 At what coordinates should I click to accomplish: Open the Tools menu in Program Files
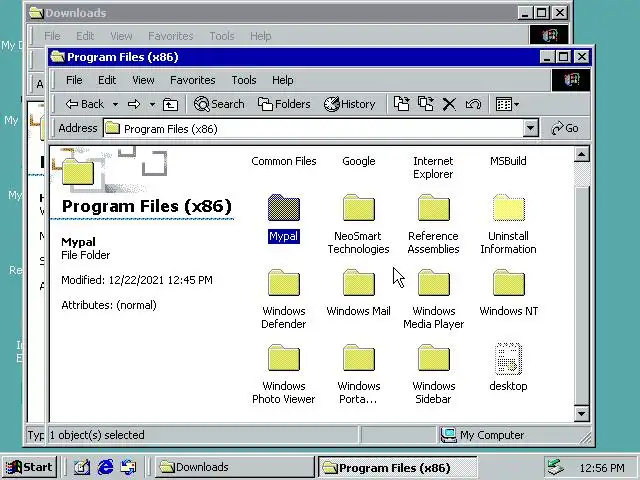244,80
